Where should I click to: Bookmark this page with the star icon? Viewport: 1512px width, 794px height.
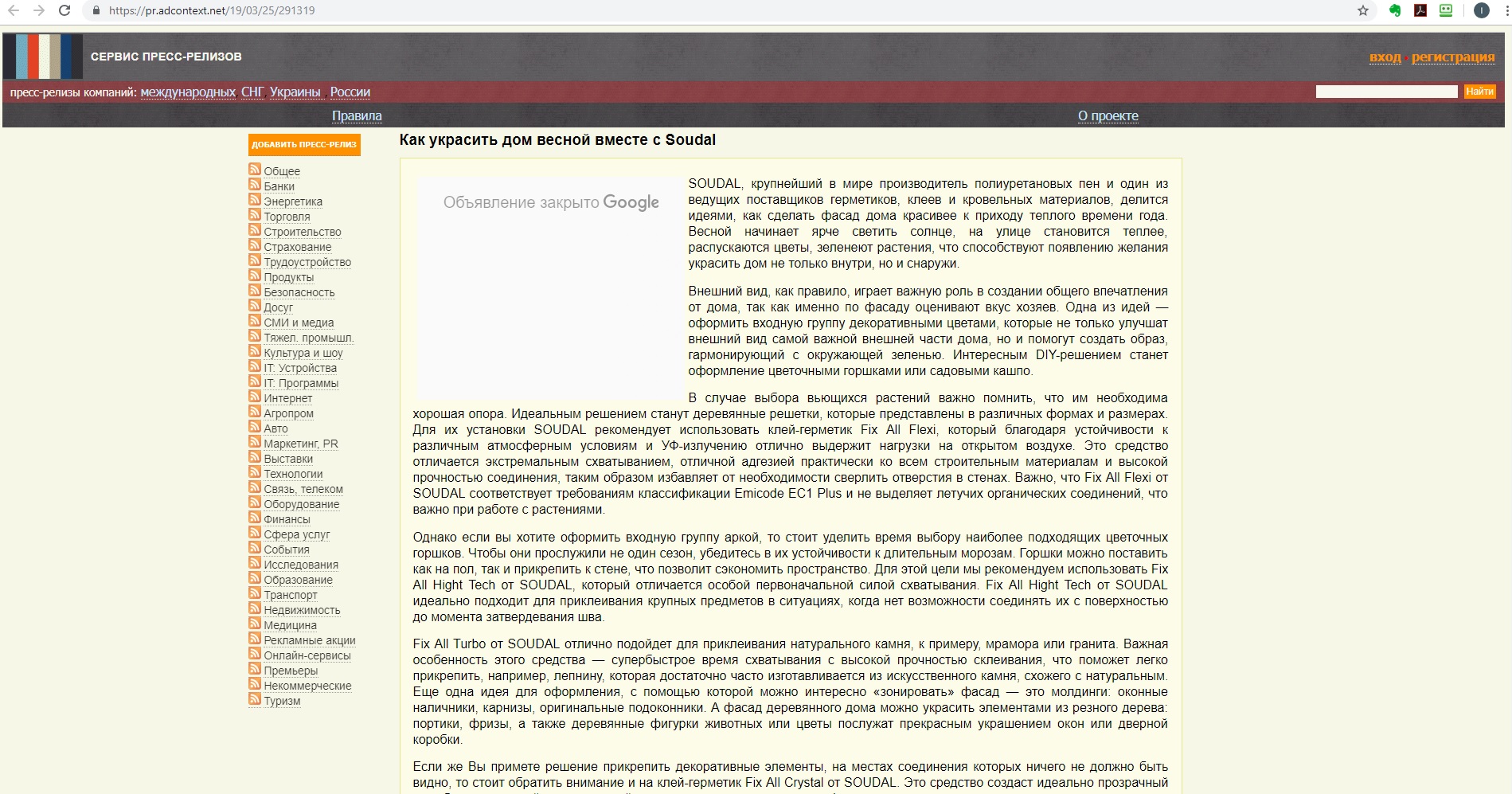coord(1363,10)
